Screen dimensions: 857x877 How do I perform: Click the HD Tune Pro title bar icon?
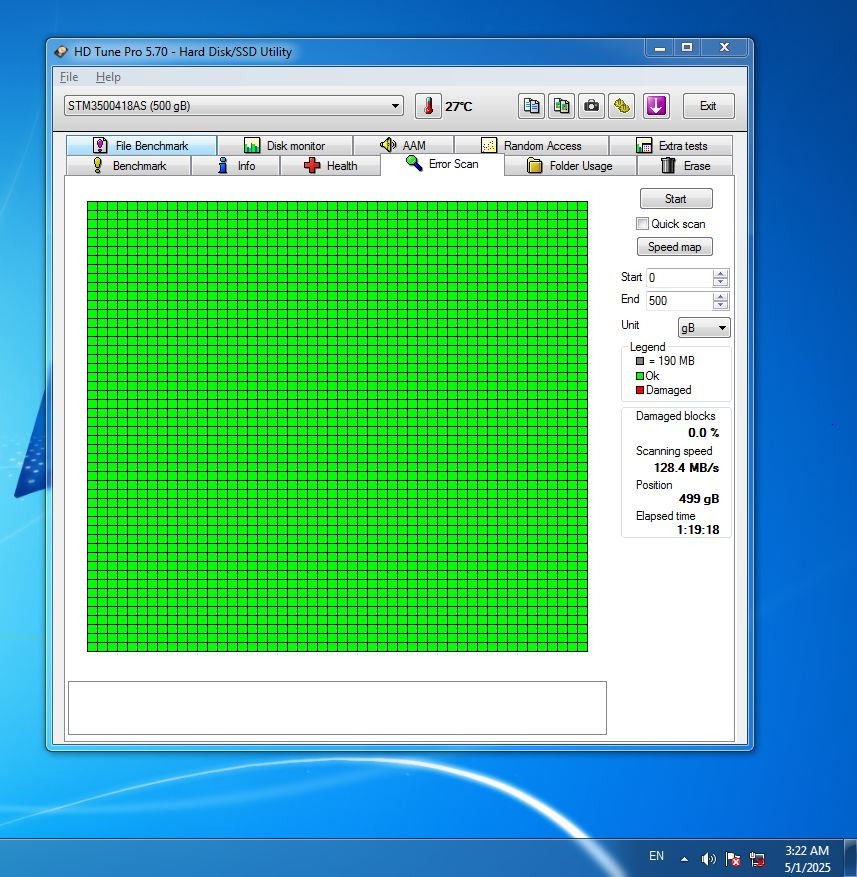point(61,52)
